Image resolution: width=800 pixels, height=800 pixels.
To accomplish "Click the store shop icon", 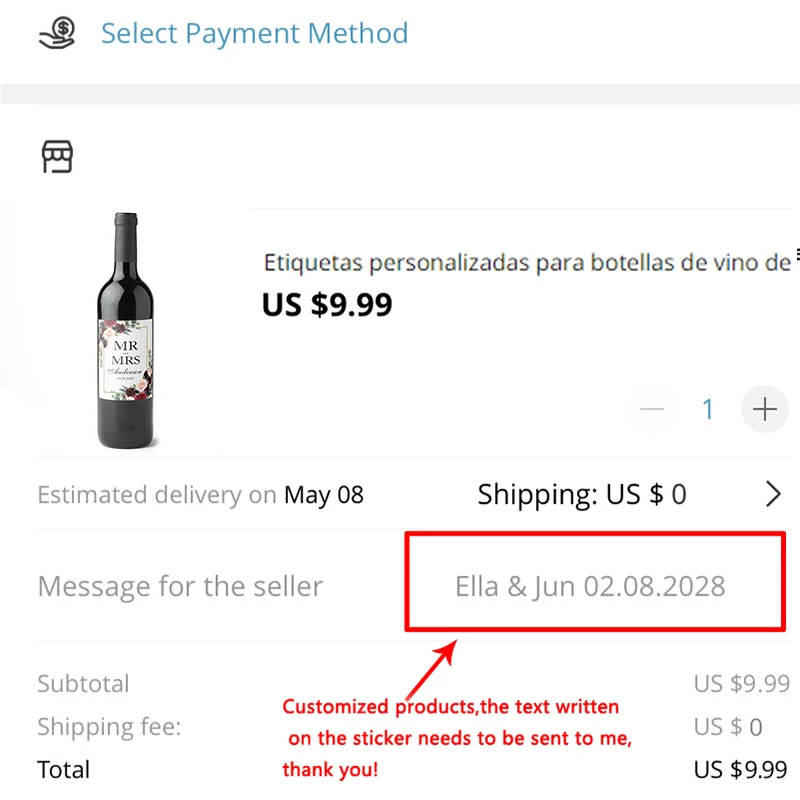I will click(57, 157).
